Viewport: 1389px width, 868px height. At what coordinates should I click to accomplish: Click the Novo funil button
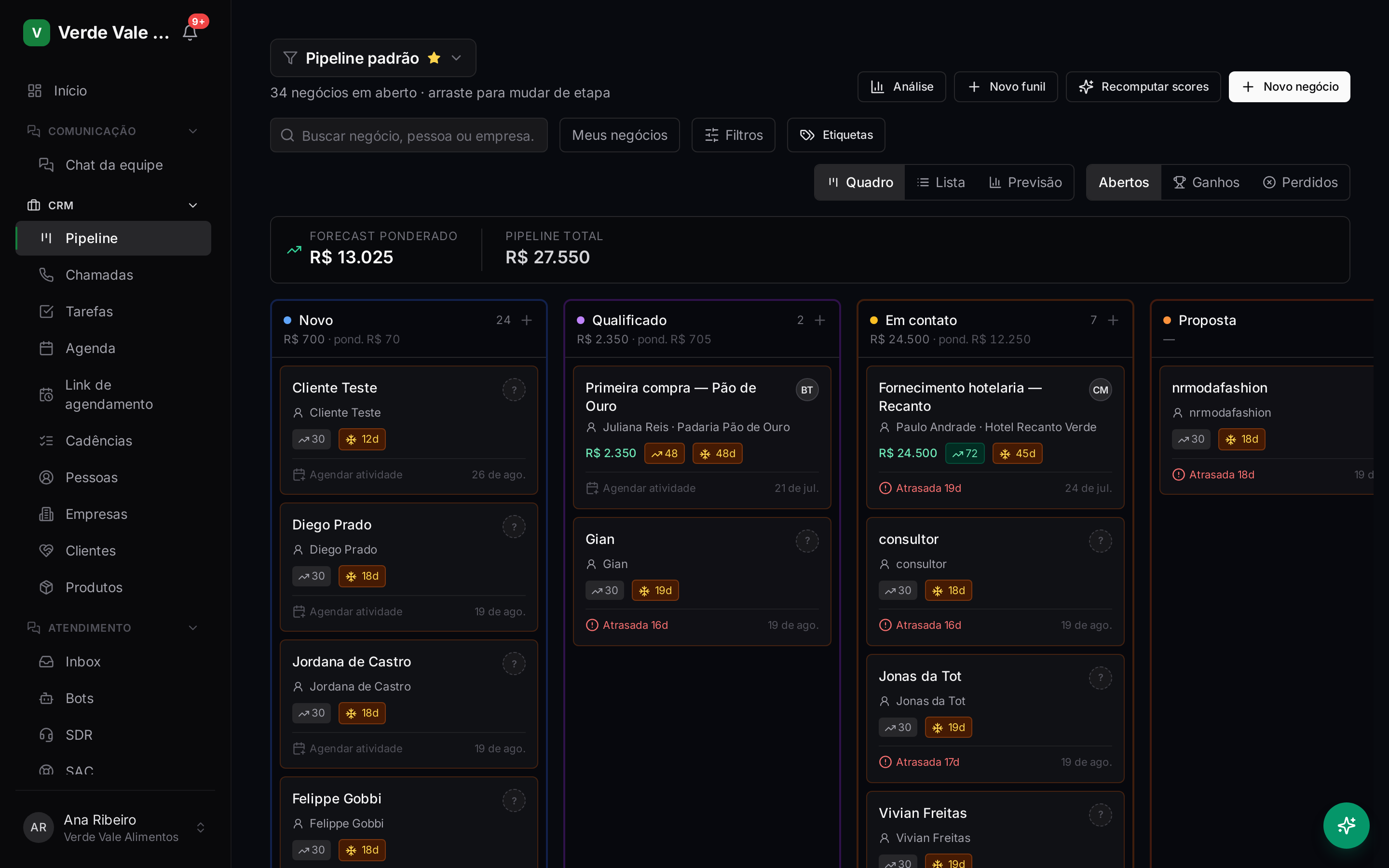[x=1006, y=87]
